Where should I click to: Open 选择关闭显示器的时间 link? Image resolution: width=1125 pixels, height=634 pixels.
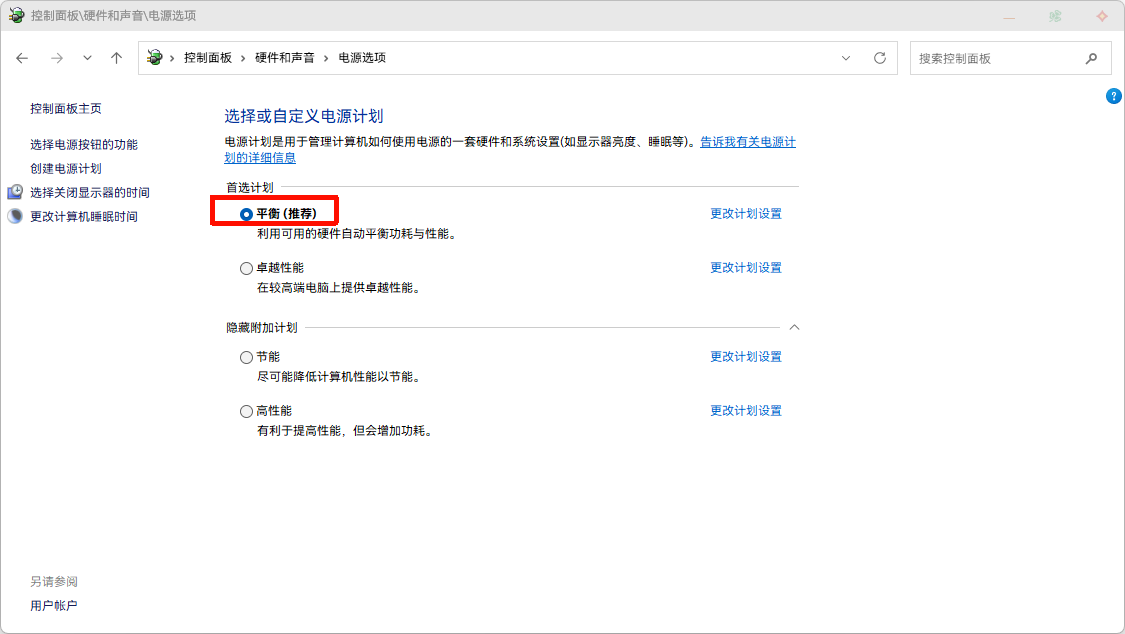pyautogui.click(x=90, y=192)
